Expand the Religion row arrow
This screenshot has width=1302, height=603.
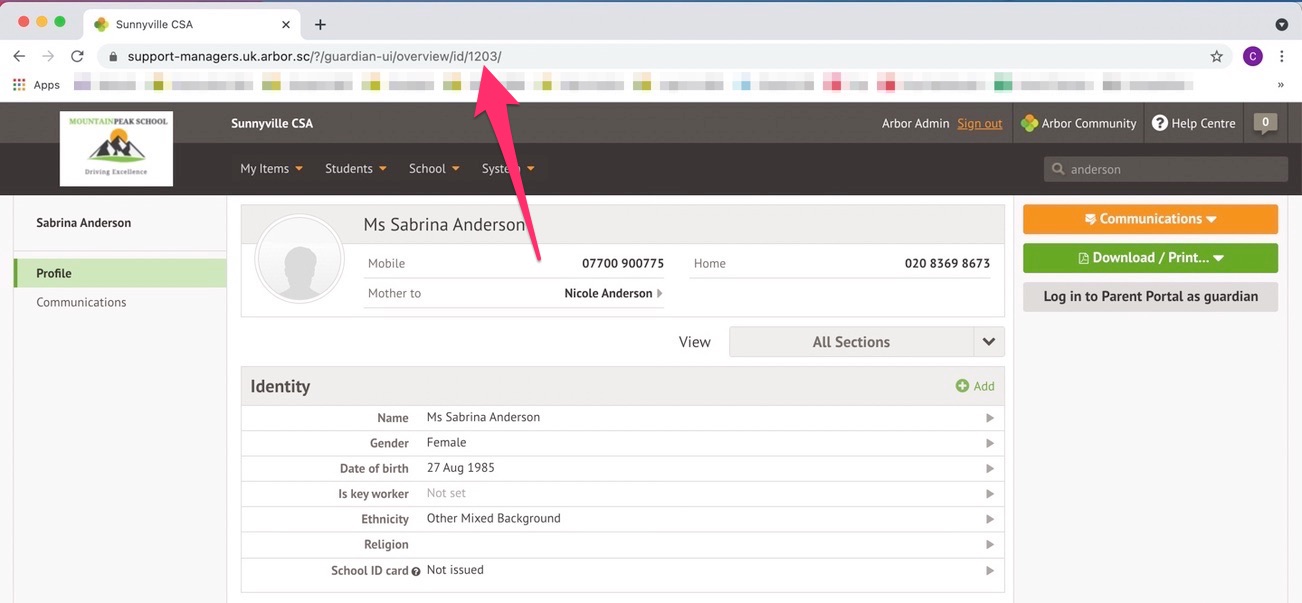(990, 545)
